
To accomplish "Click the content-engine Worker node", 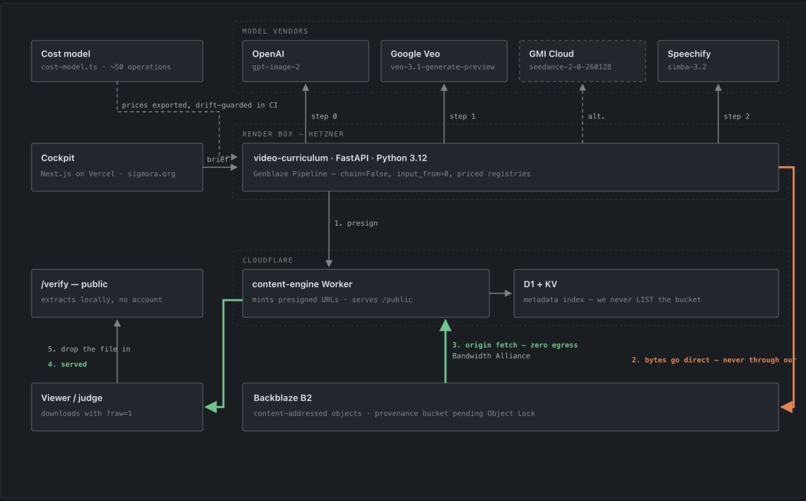I will 365,293.
